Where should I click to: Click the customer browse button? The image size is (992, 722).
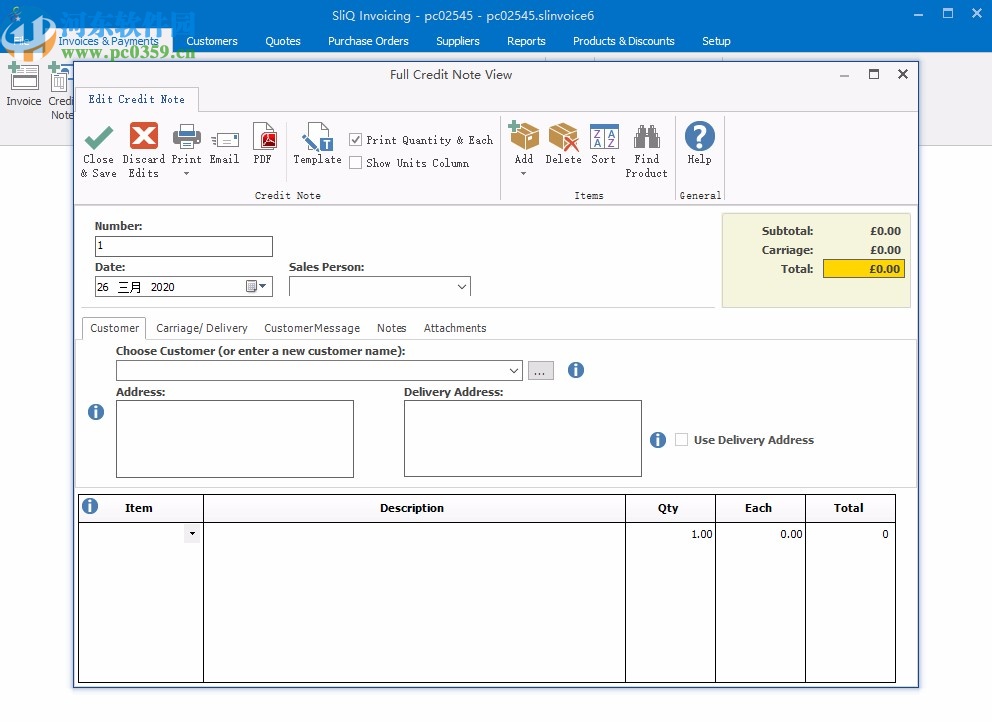[540, 370]
